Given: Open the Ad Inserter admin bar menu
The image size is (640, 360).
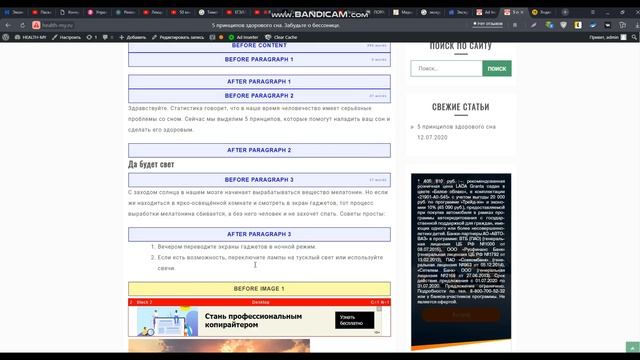Looking at the screenshot, I should pyautogui.click(x=243, y=37).
